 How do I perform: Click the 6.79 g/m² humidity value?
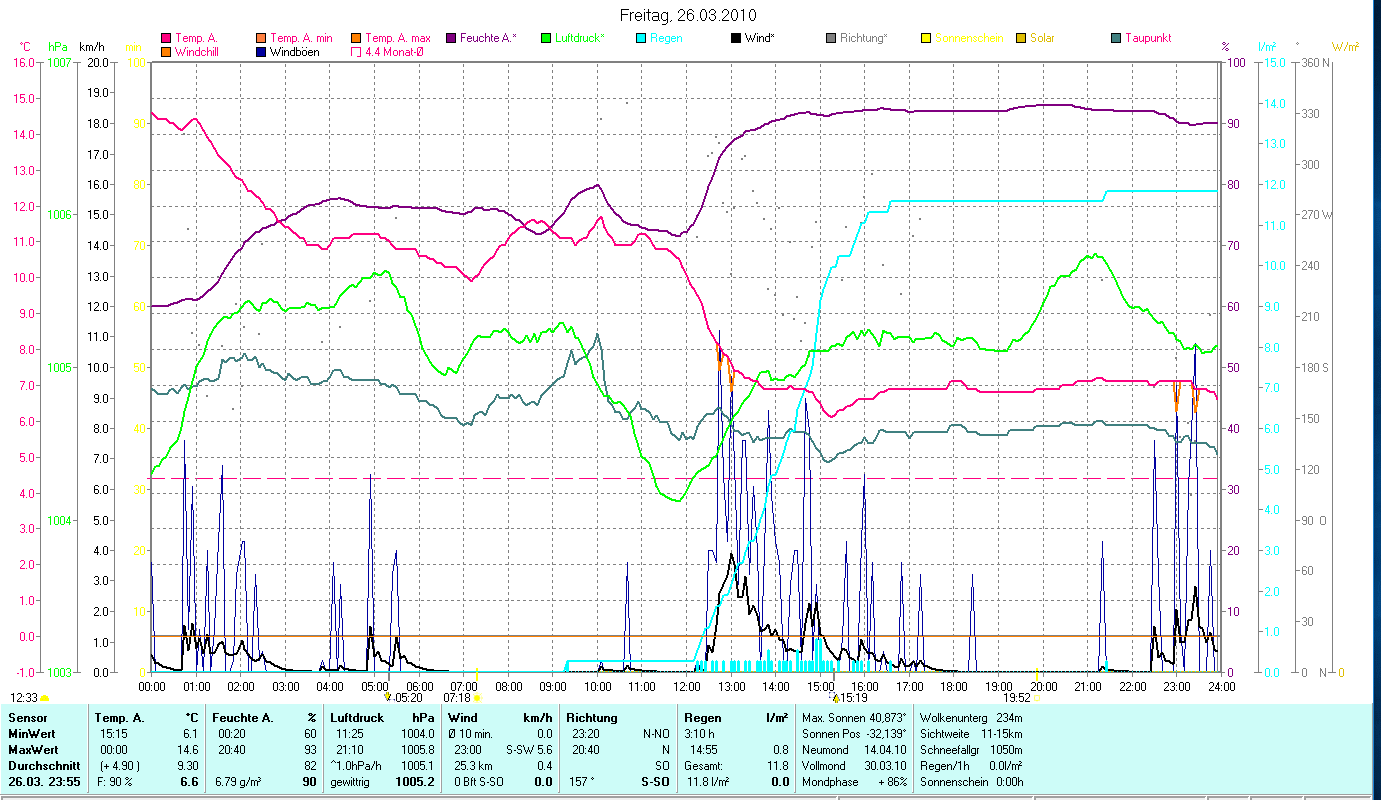[x=238, y=781]
